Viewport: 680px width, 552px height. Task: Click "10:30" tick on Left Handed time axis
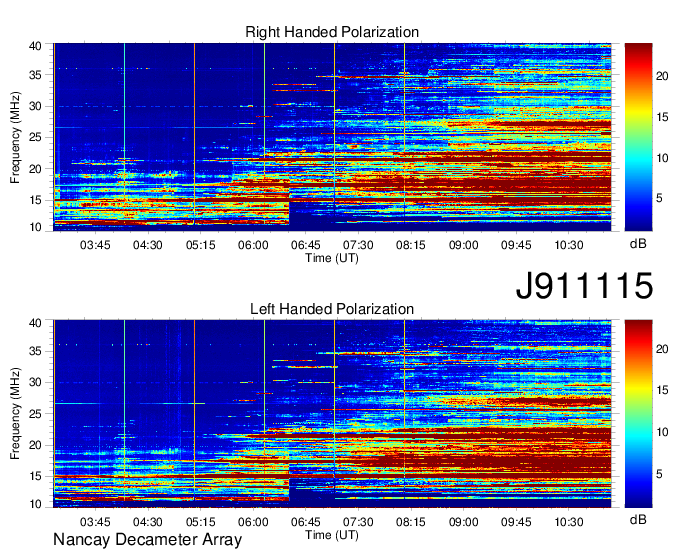click(569, 522)
